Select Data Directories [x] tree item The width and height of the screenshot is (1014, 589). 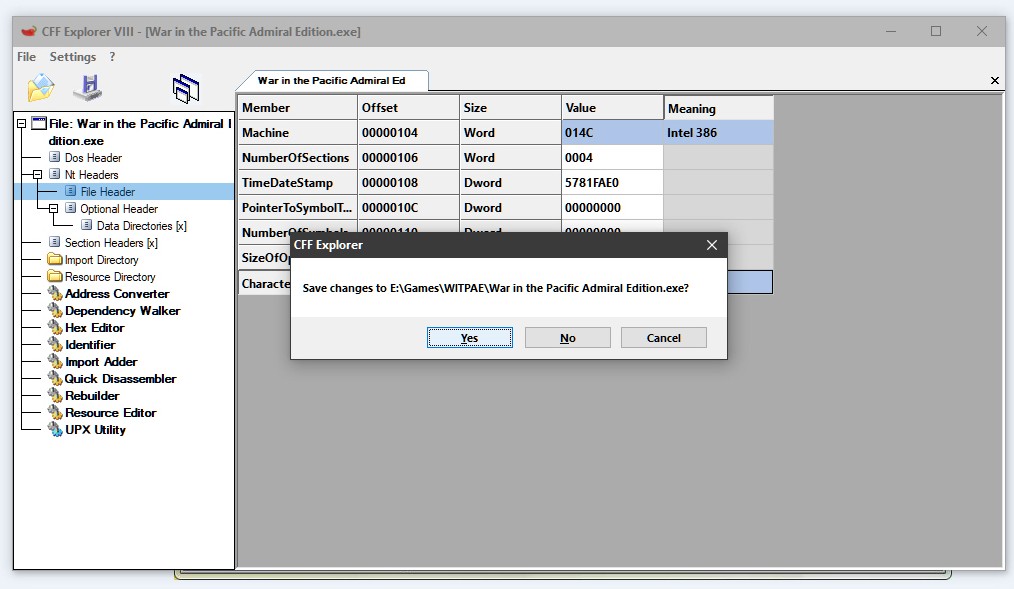142,226
